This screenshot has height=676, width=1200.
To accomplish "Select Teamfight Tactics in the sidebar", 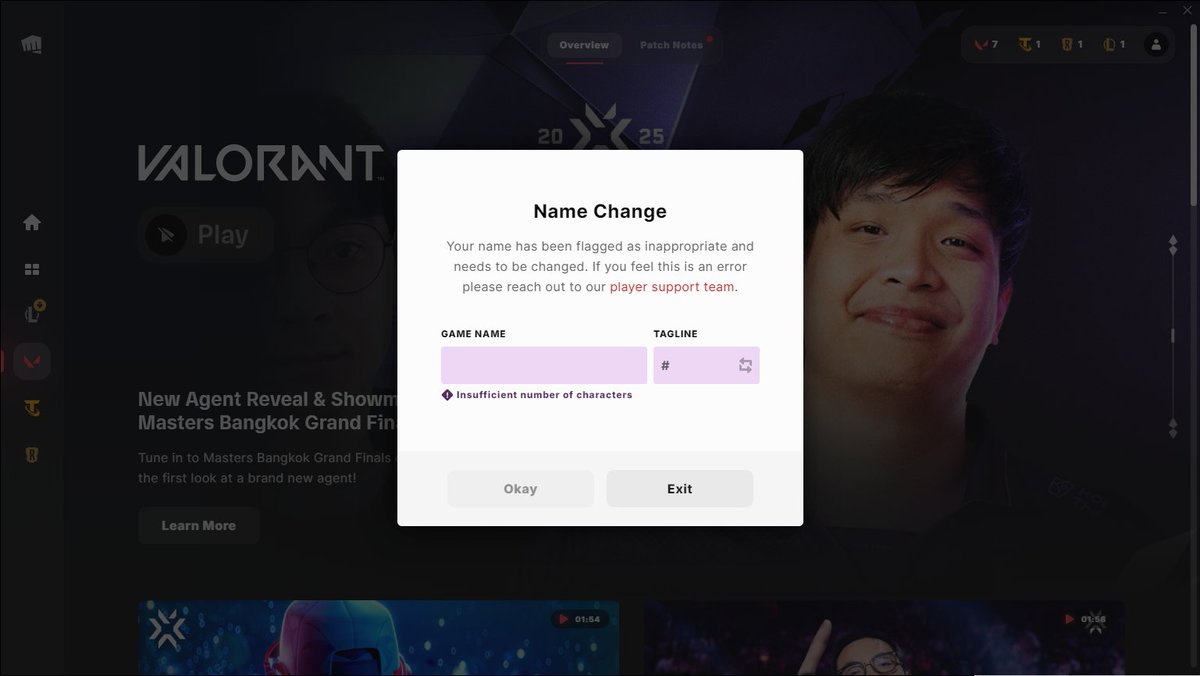I will tap(32, 408).
